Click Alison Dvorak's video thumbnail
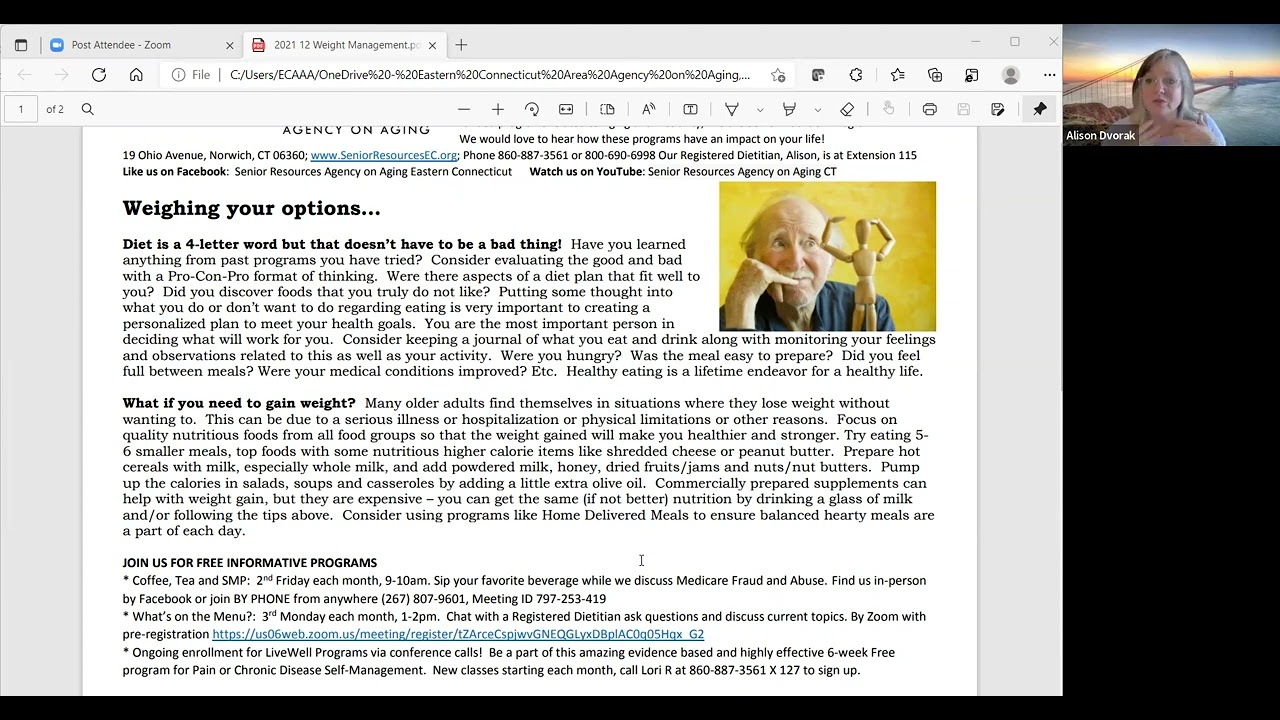This screenshot has width=1280, height=720. (1171, 85)
